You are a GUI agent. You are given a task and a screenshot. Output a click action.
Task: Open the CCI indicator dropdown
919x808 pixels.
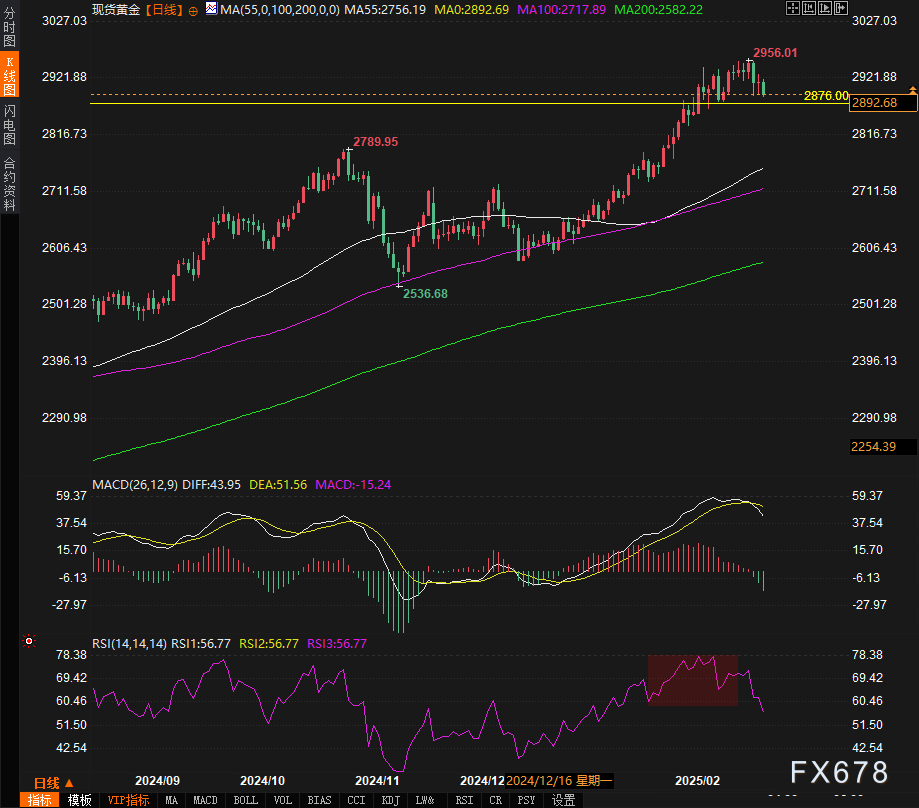pos(356,800)
